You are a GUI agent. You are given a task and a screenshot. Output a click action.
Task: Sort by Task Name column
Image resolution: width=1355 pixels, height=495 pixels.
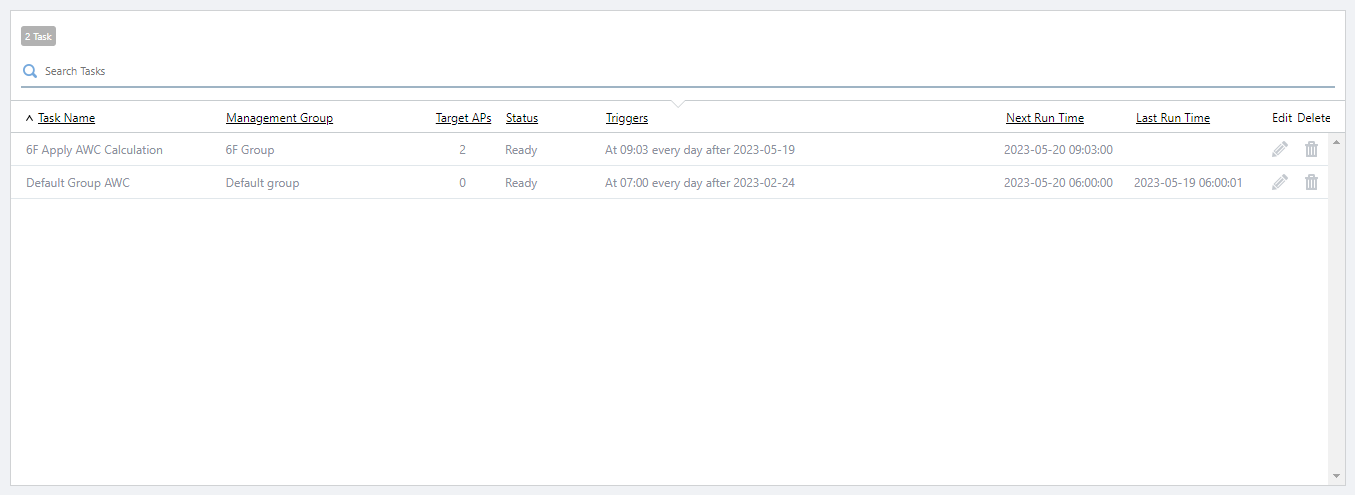pos(66,118)
